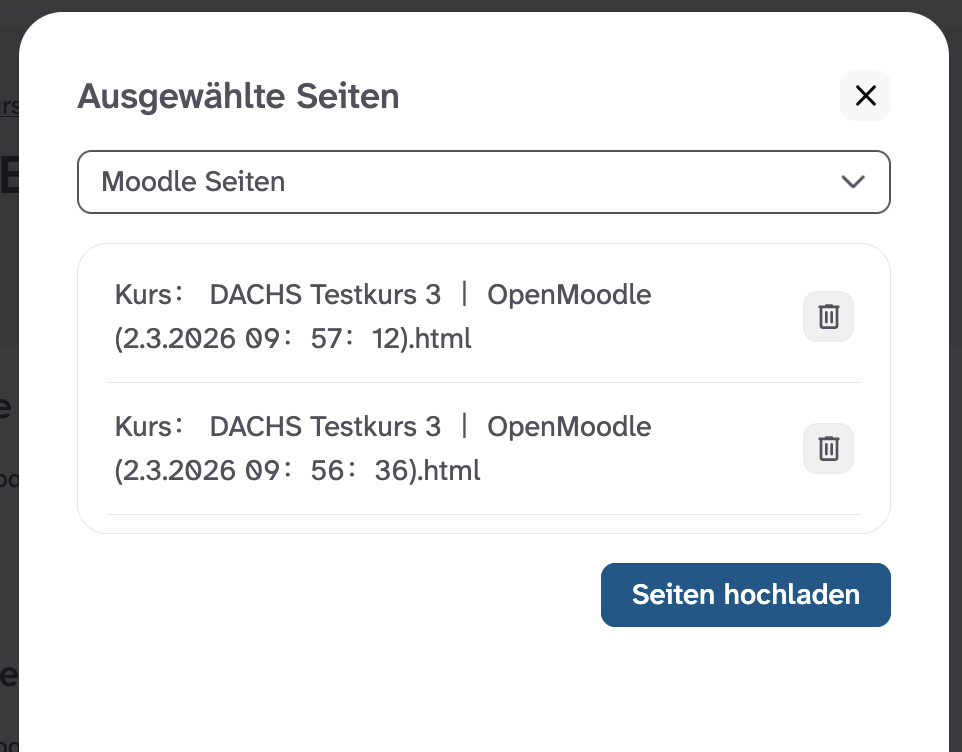
Task: Upload pages using the blue button
Action: coord(745,594)
